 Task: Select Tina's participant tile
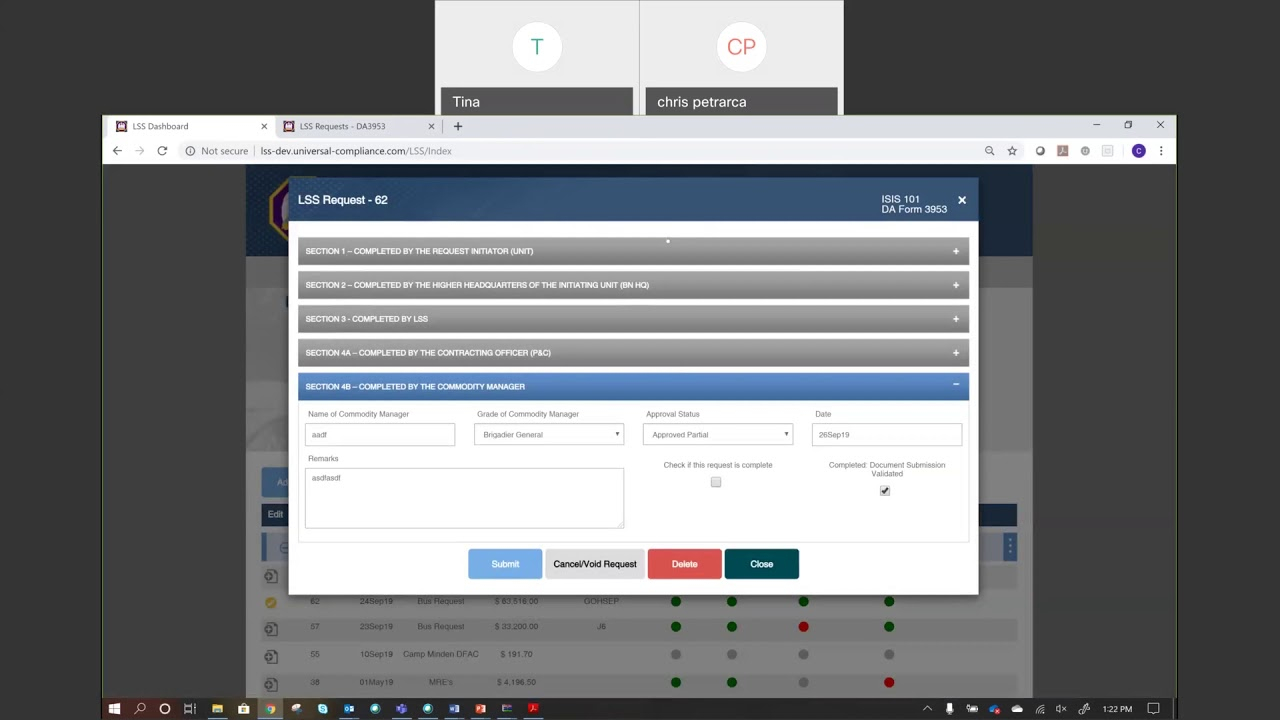coord(537,57)
